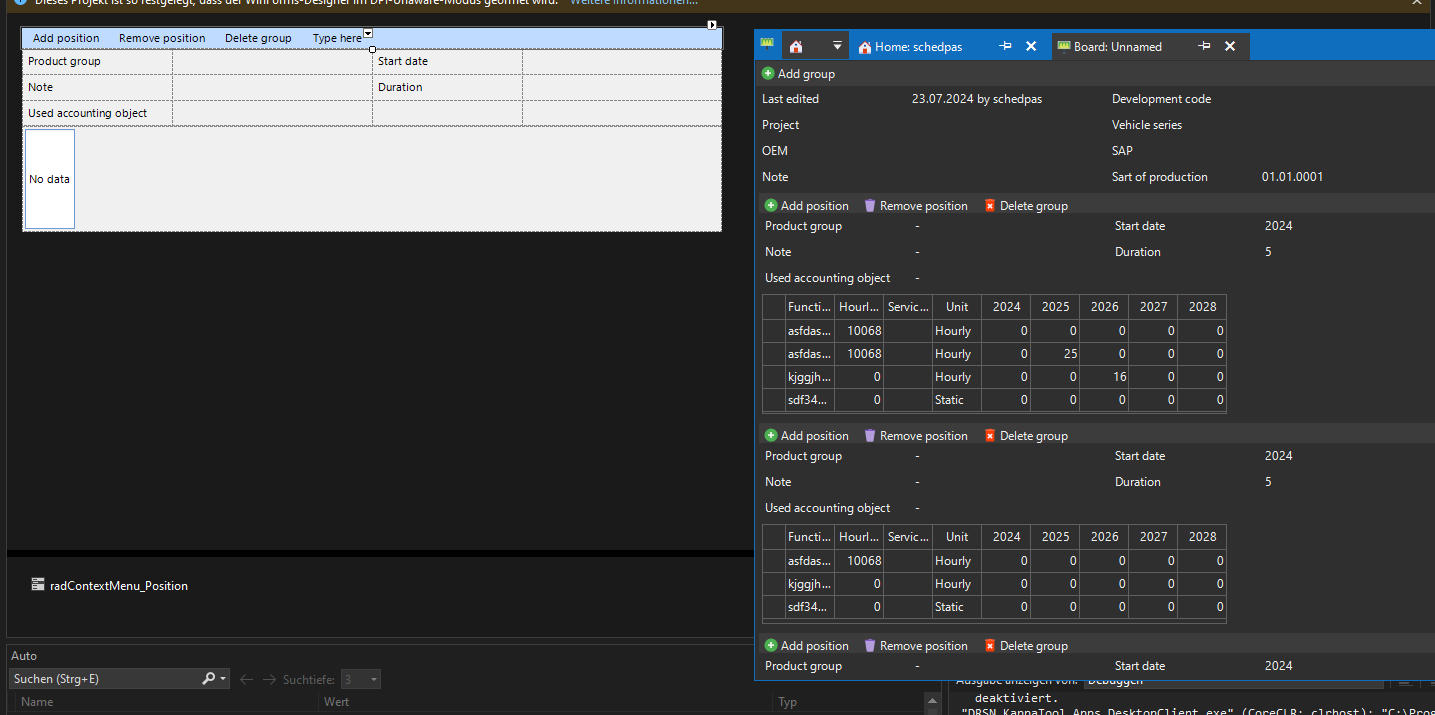Click the Add position plus icon in second group
The height and width of the screenshot is (715, 1435).
(x=771, y=435)
